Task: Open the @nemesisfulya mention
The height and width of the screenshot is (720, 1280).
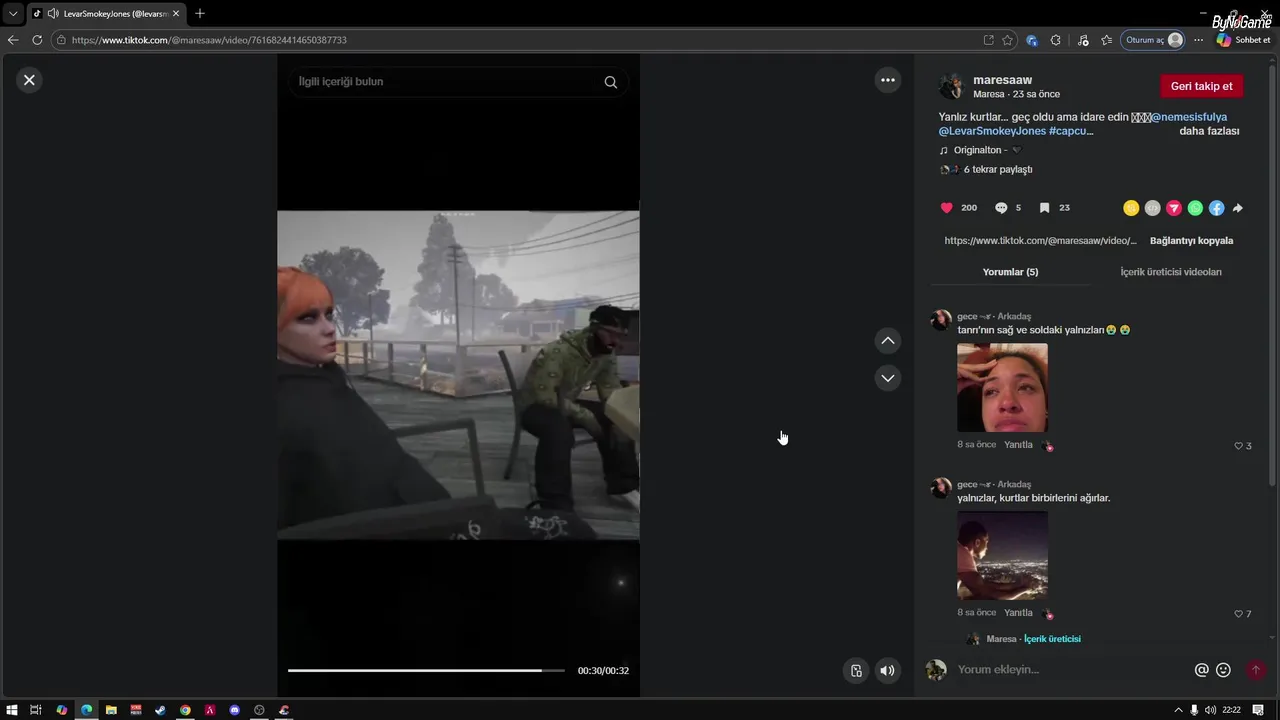Action: (x=1189, y=117)
